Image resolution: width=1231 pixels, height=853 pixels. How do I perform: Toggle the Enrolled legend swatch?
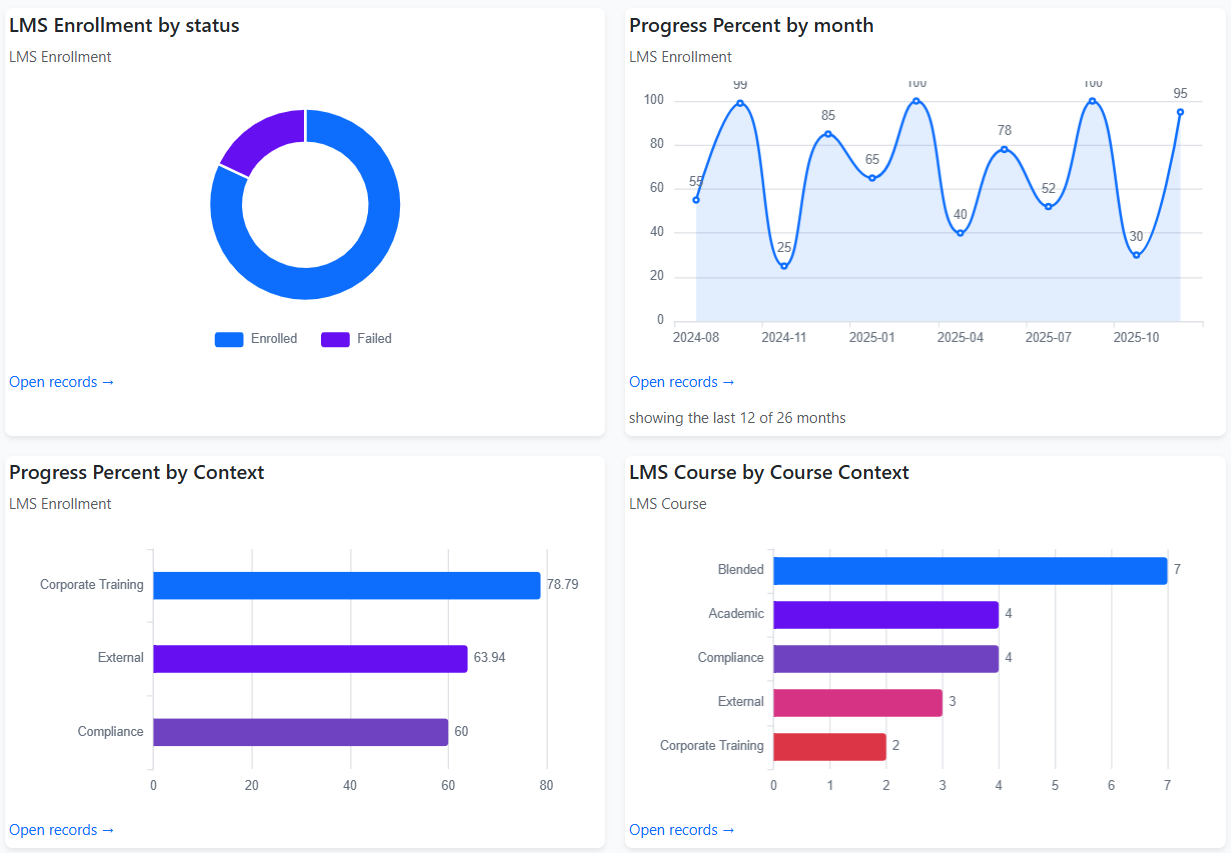229,339
